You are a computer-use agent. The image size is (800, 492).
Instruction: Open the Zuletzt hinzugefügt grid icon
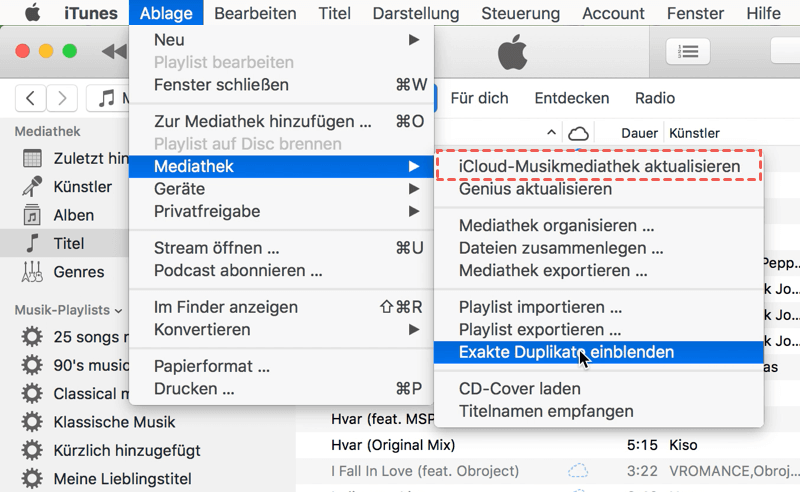pos(33,158)
